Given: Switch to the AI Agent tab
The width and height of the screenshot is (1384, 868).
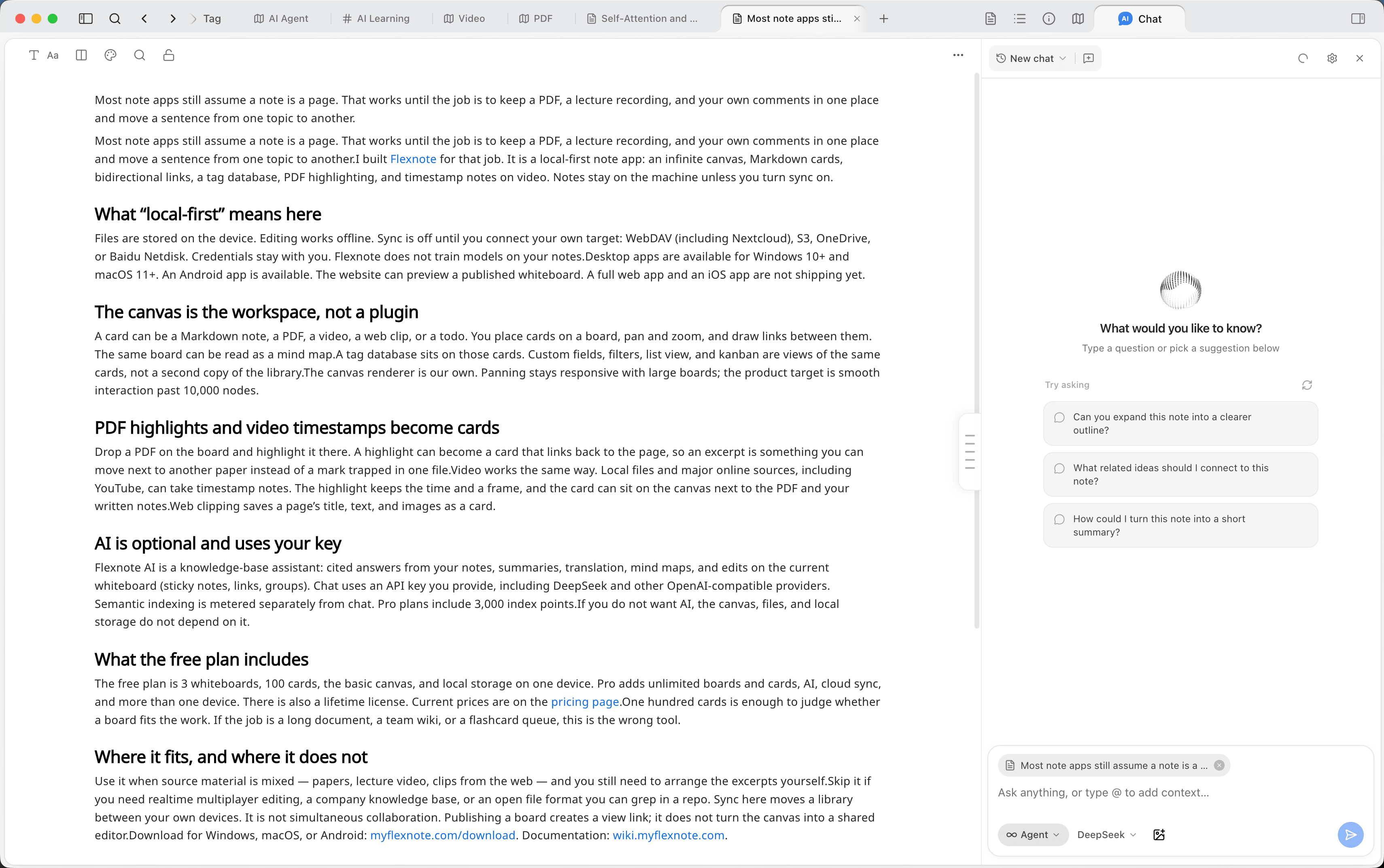Looking at the screenshot, I should (281, 18).
